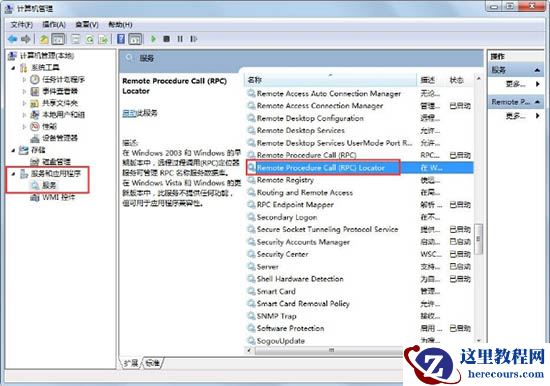
Task: Stop the service with the stop icon
Action: click(x=167, y=39)
